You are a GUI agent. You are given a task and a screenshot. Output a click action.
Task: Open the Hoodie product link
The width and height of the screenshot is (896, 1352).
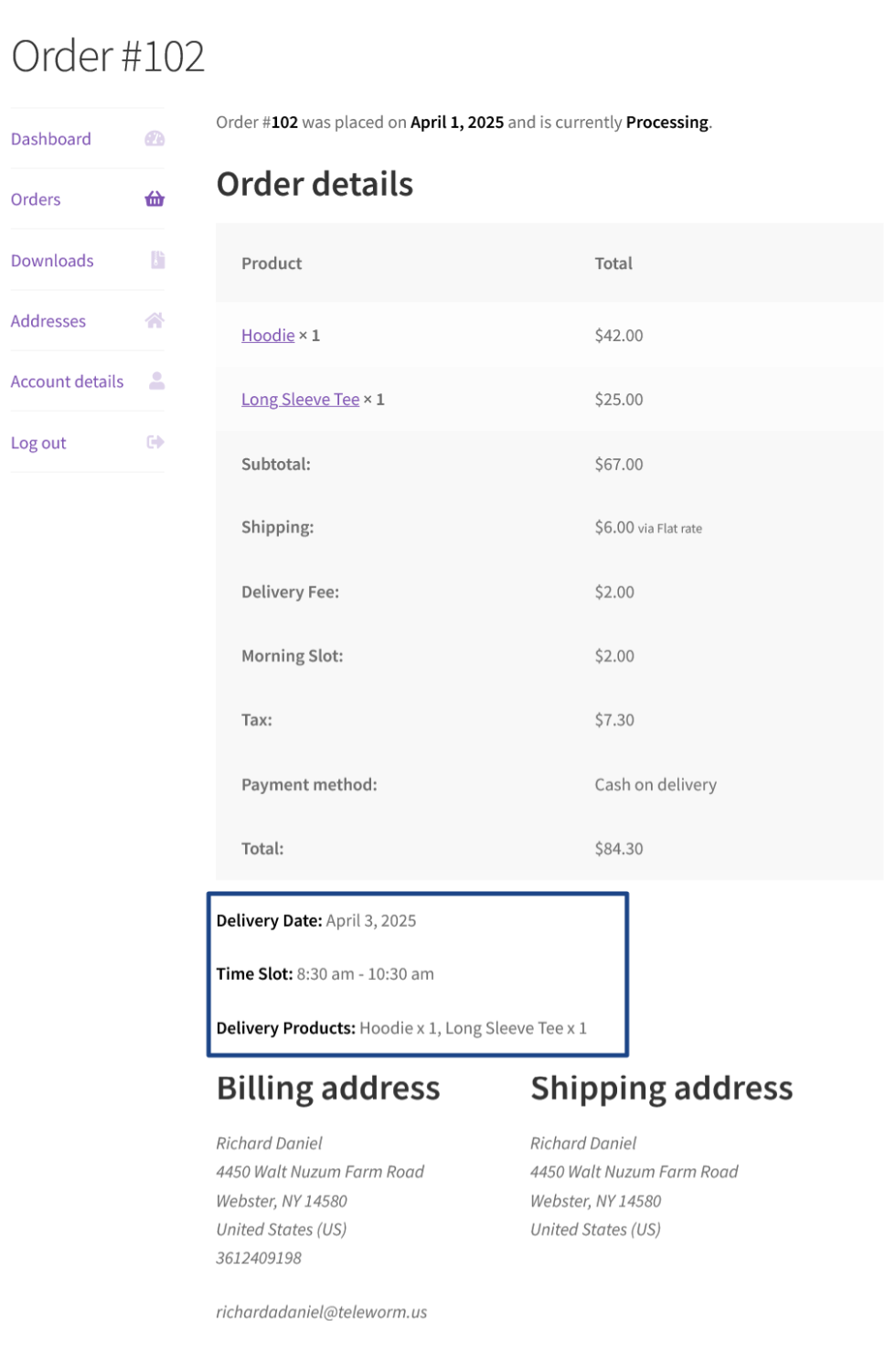coord(268,336)
